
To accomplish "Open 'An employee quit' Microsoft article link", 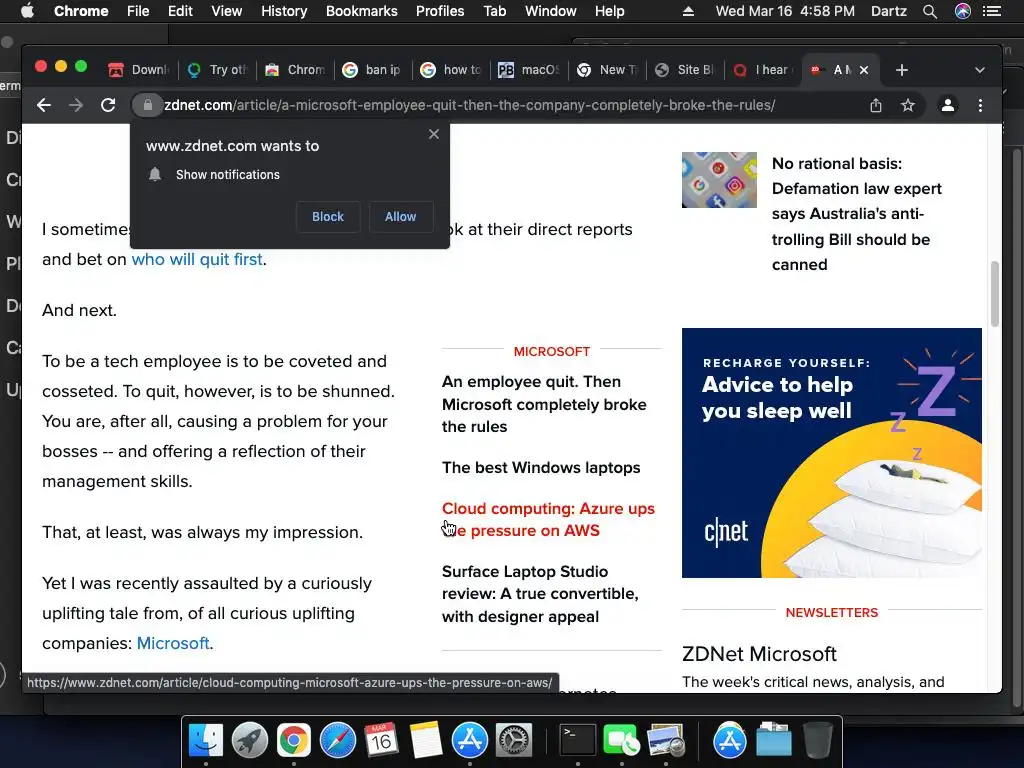I will (x=544, y=404).
